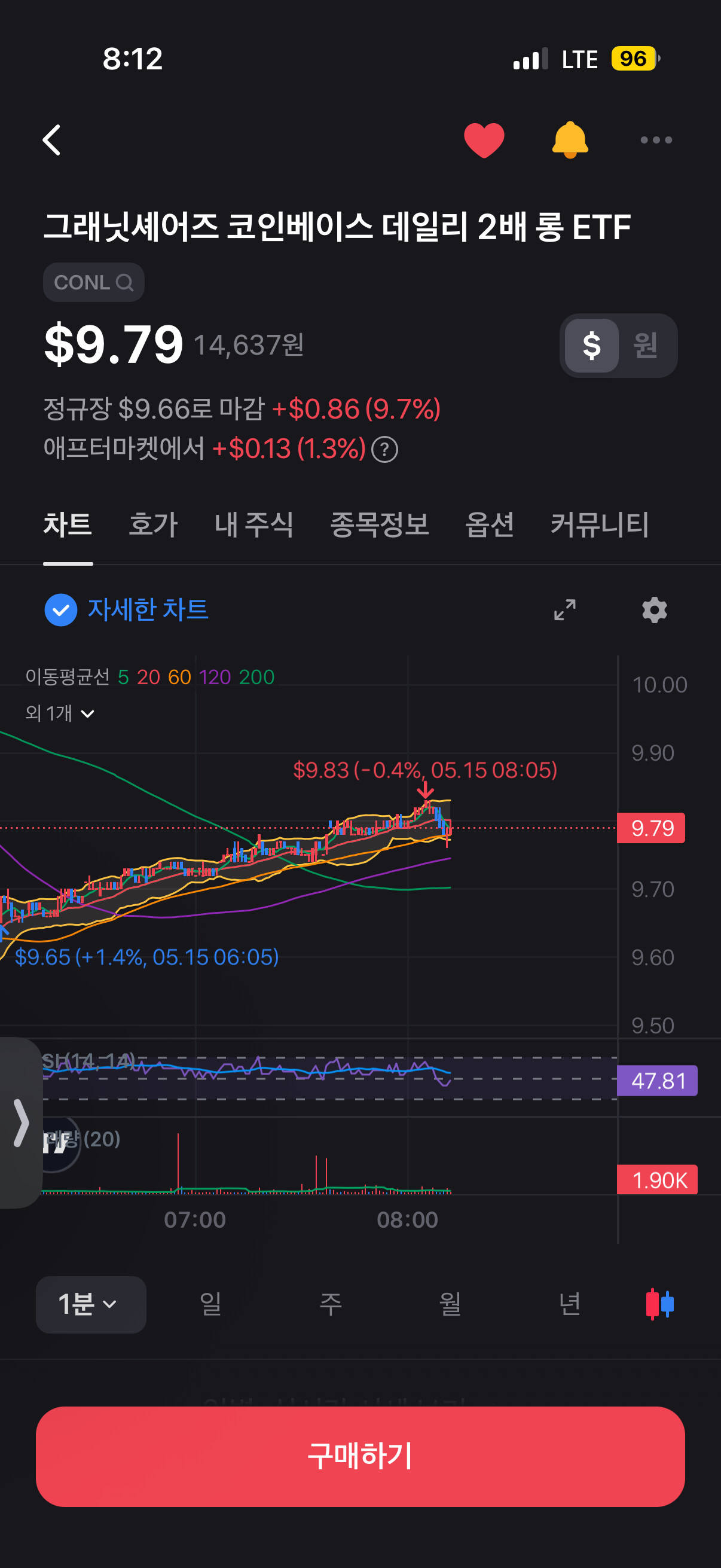Open after-market help question mark icon
This screenshot has height=1568, width=721.
point(384,450)
